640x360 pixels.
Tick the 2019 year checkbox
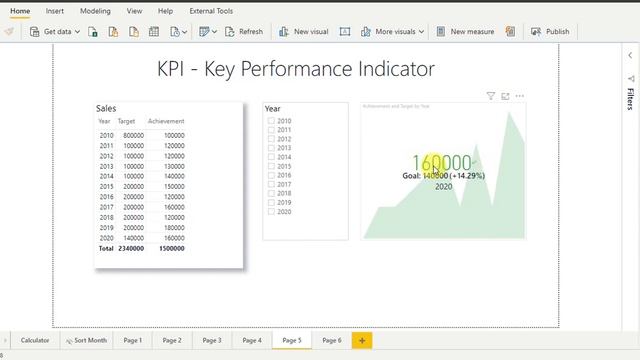coord(271,202)
